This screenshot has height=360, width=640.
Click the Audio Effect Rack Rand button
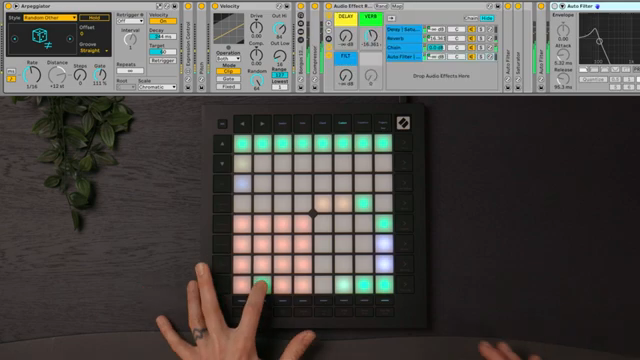coord(381,6)
